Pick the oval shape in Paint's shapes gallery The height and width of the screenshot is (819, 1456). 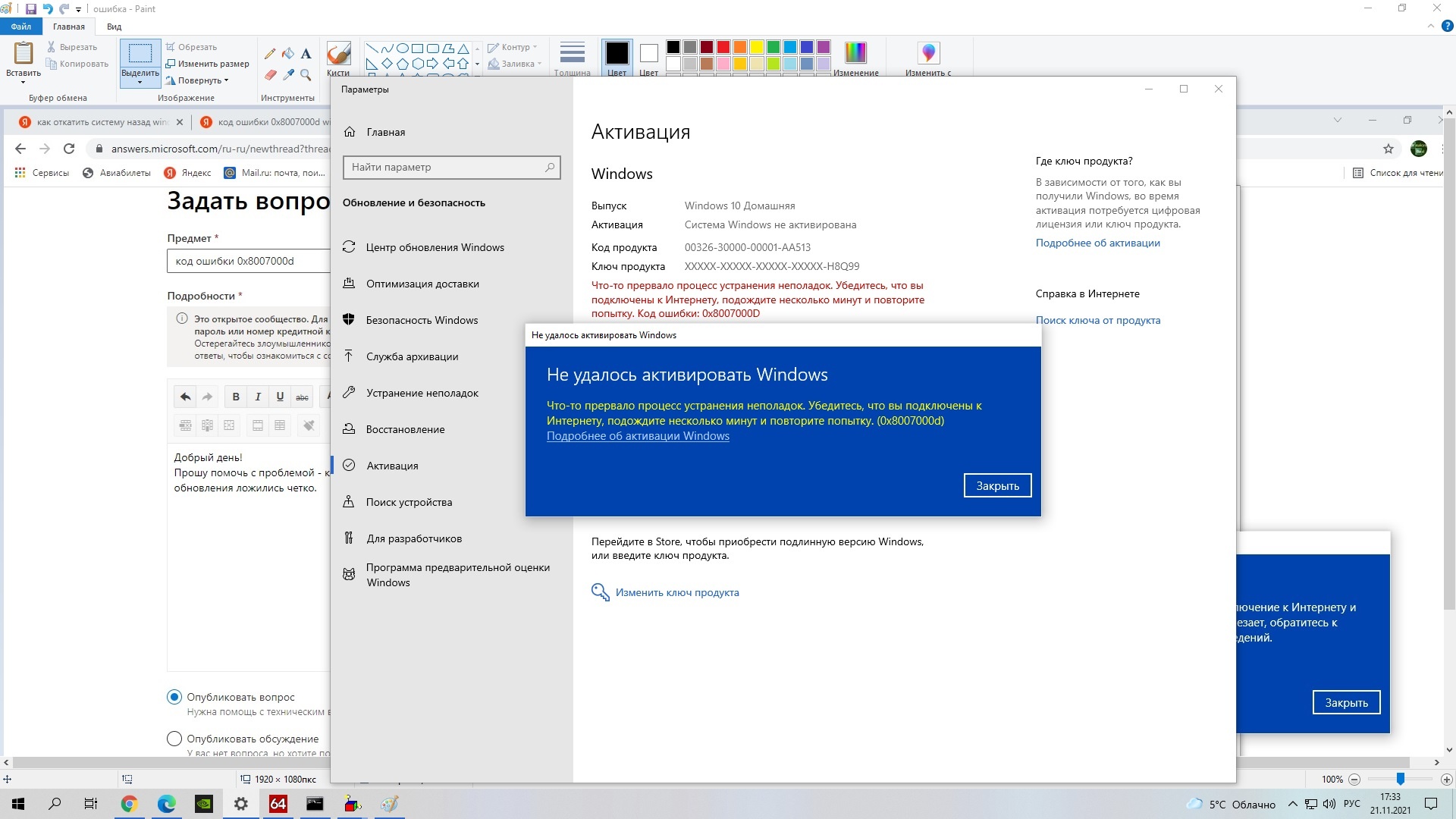coord(402,48)
